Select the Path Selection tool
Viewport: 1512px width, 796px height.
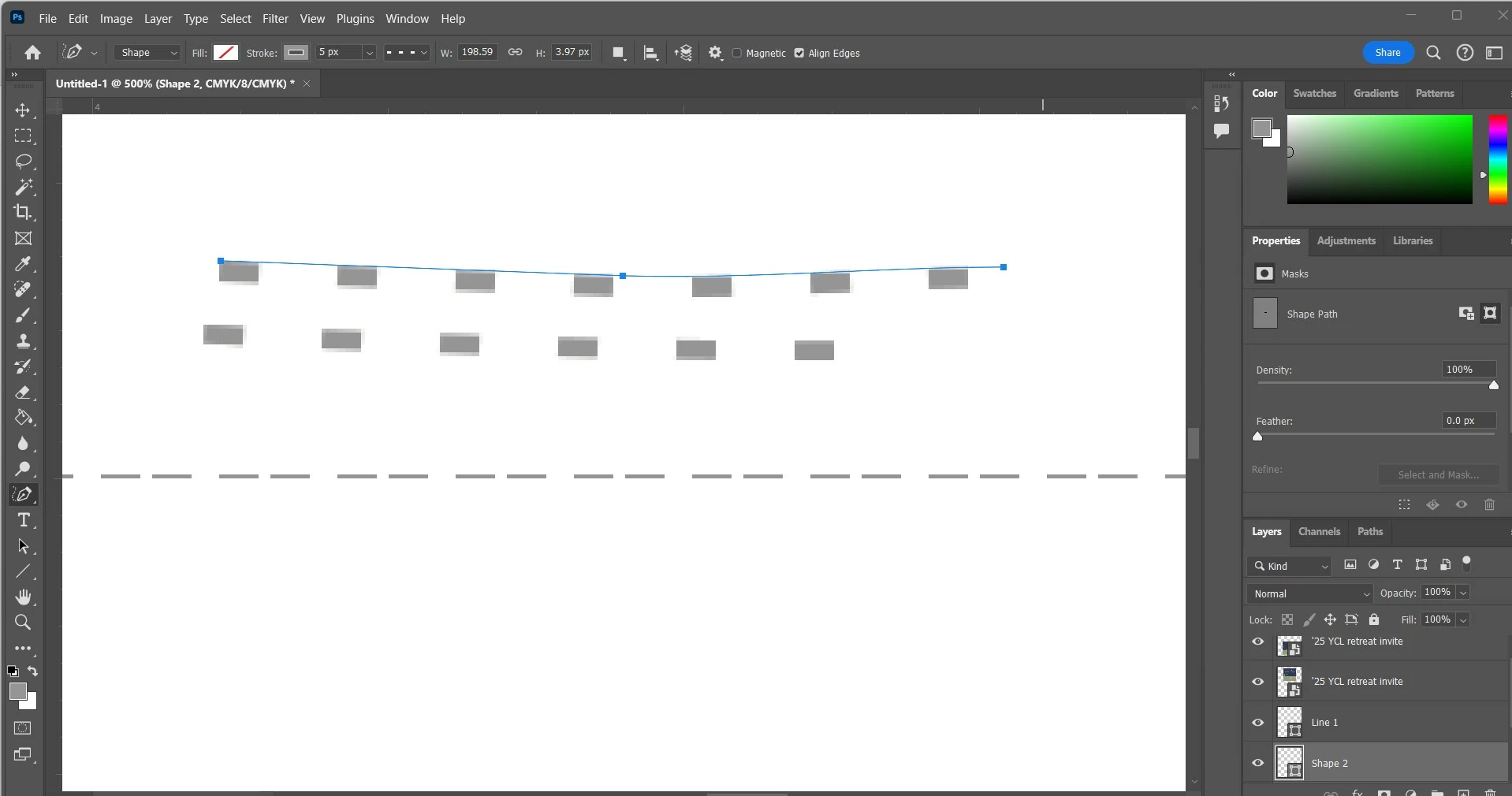tap(23, 545)
